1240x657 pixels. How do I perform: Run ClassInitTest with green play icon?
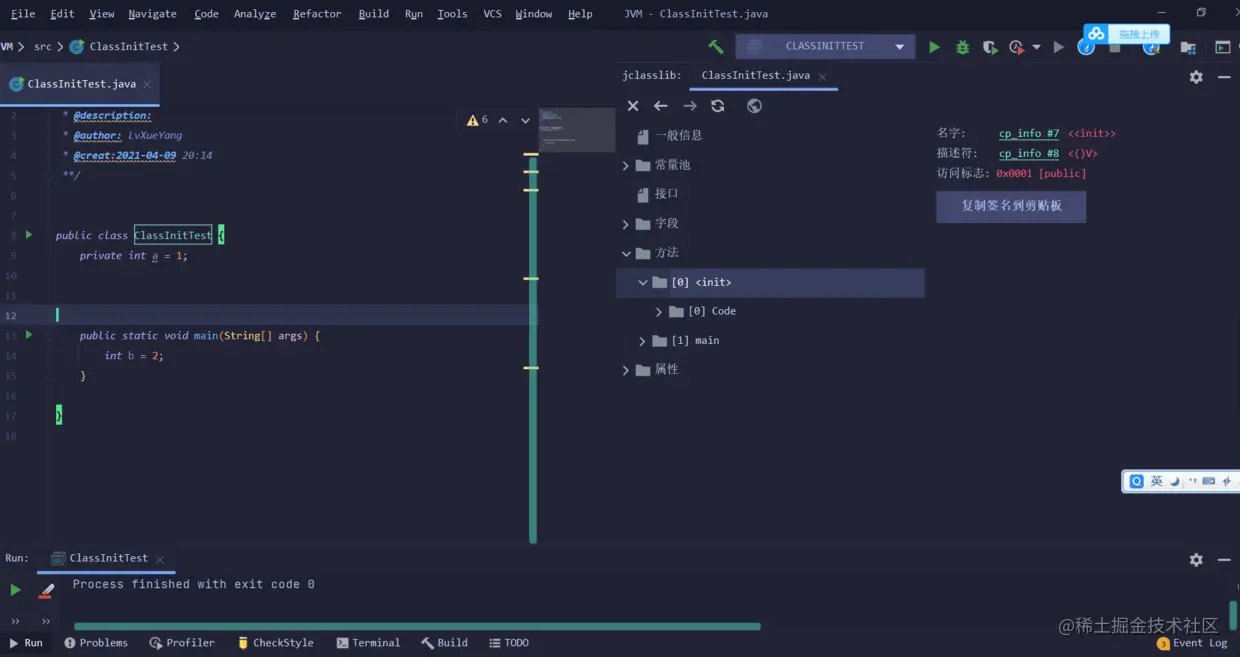point(934,47)
